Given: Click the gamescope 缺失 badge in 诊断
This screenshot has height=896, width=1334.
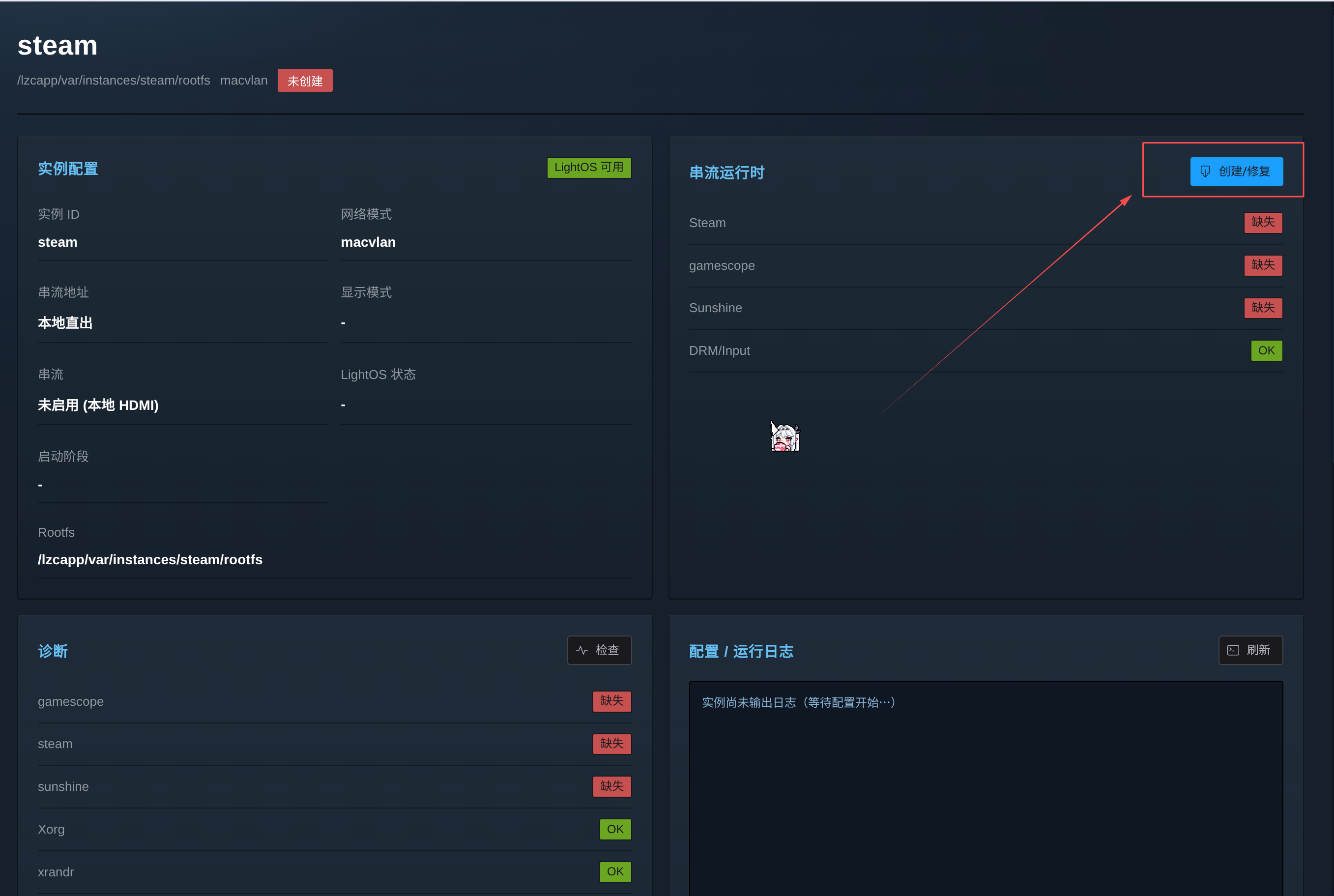Looking at the screenshot, I should click(612, 701).
